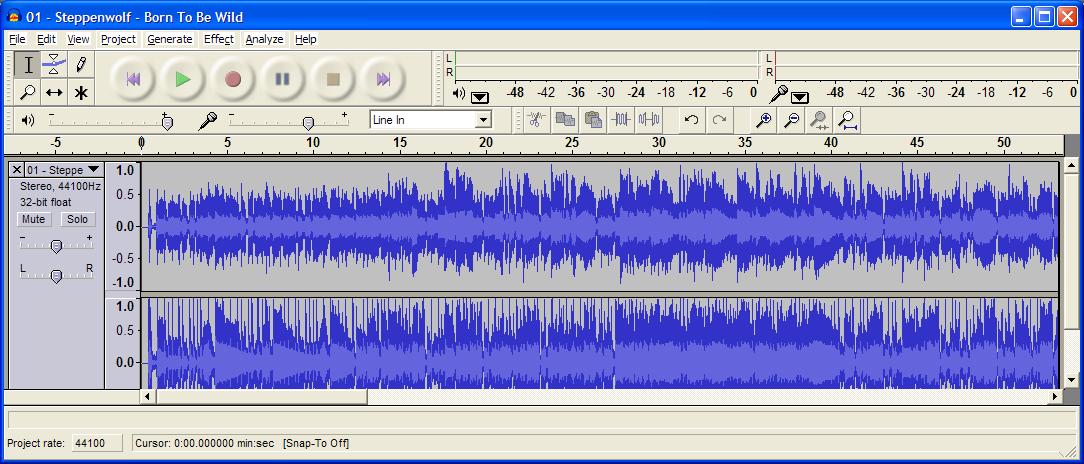
Task: Select the Envelope tool
Action: point(54,65)
